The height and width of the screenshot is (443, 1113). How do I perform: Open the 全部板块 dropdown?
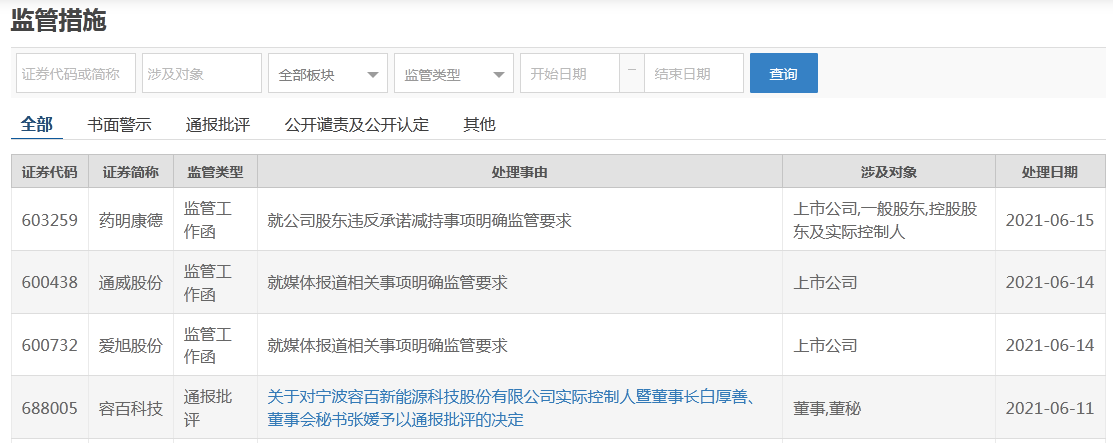[x=328, y=73]
